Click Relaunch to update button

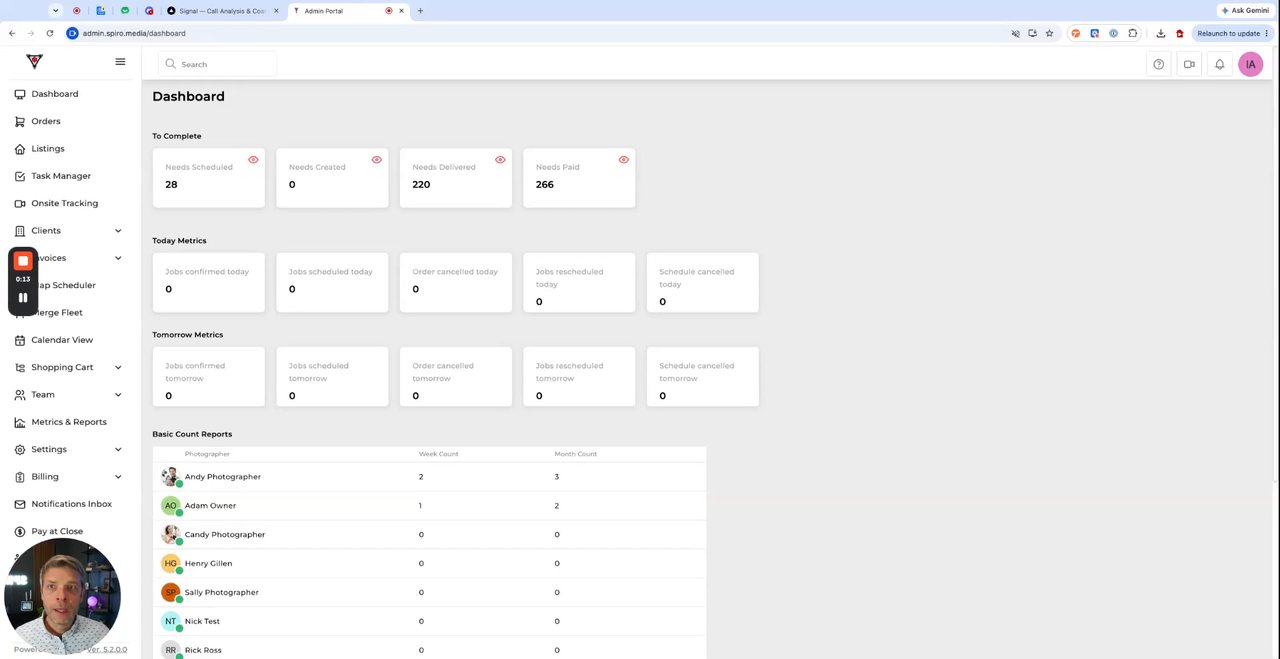pos(1228,33)
